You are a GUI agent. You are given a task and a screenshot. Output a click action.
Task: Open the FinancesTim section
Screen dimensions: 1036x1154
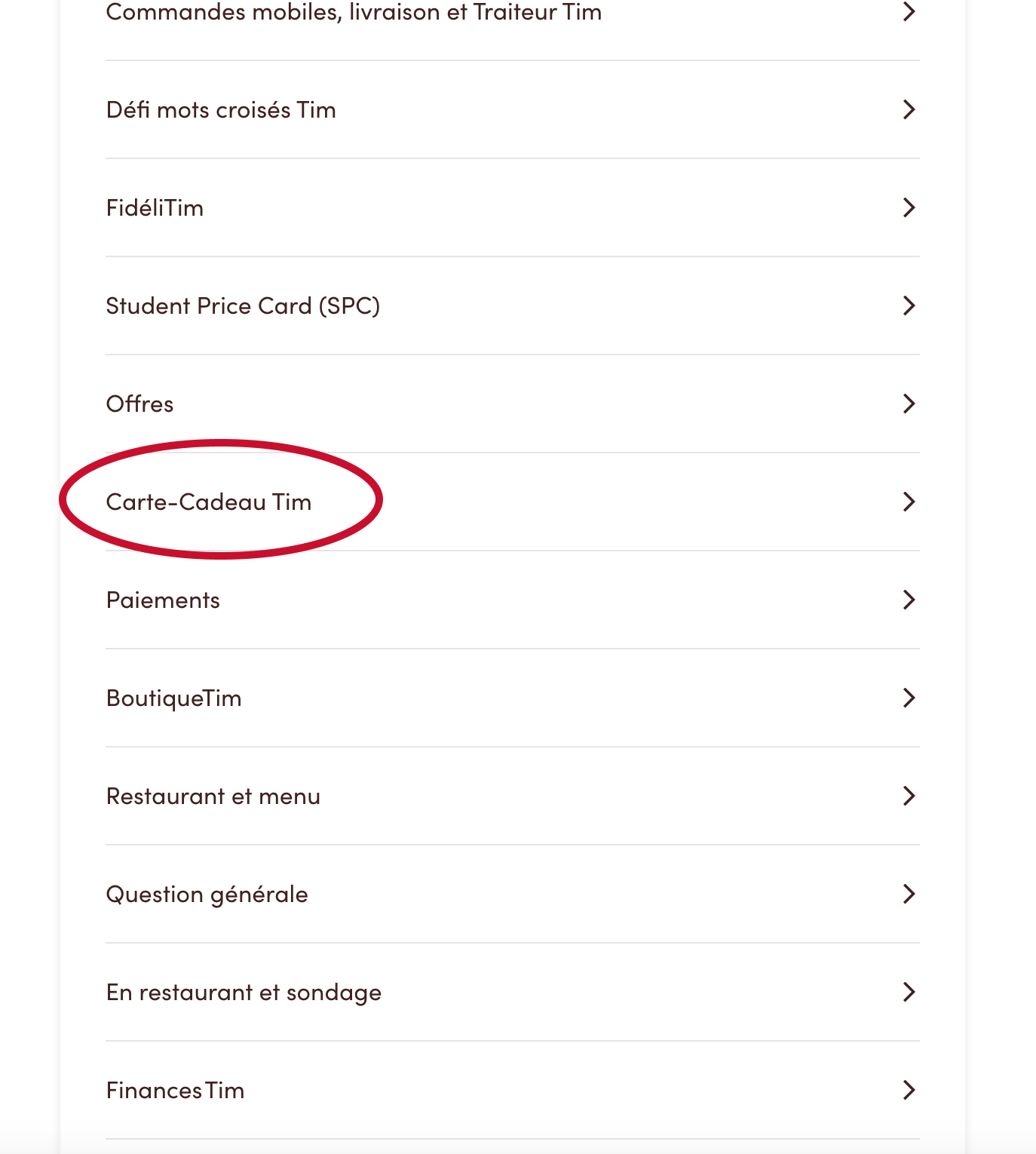(175, 1091)
